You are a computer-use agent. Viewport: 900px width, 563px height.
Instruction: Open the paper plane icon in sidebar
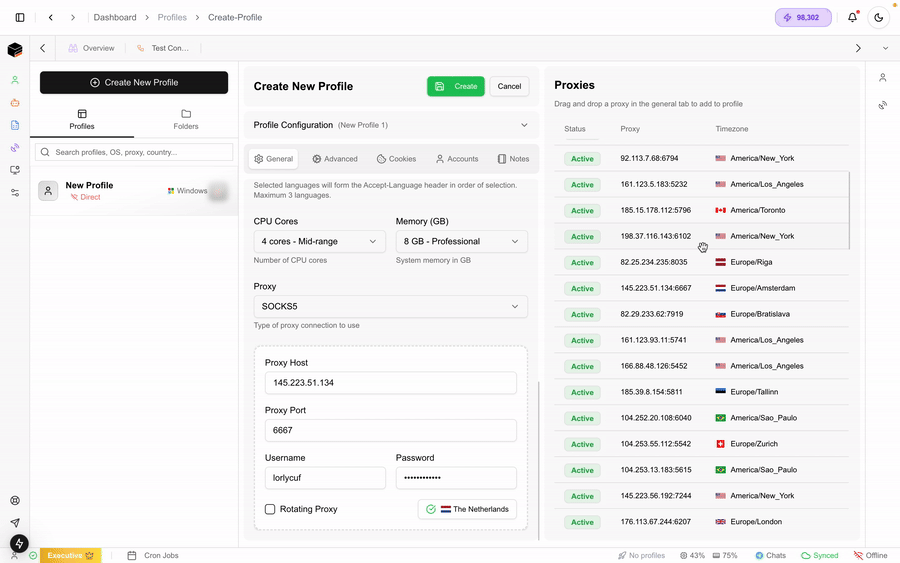tap(15, 523)
